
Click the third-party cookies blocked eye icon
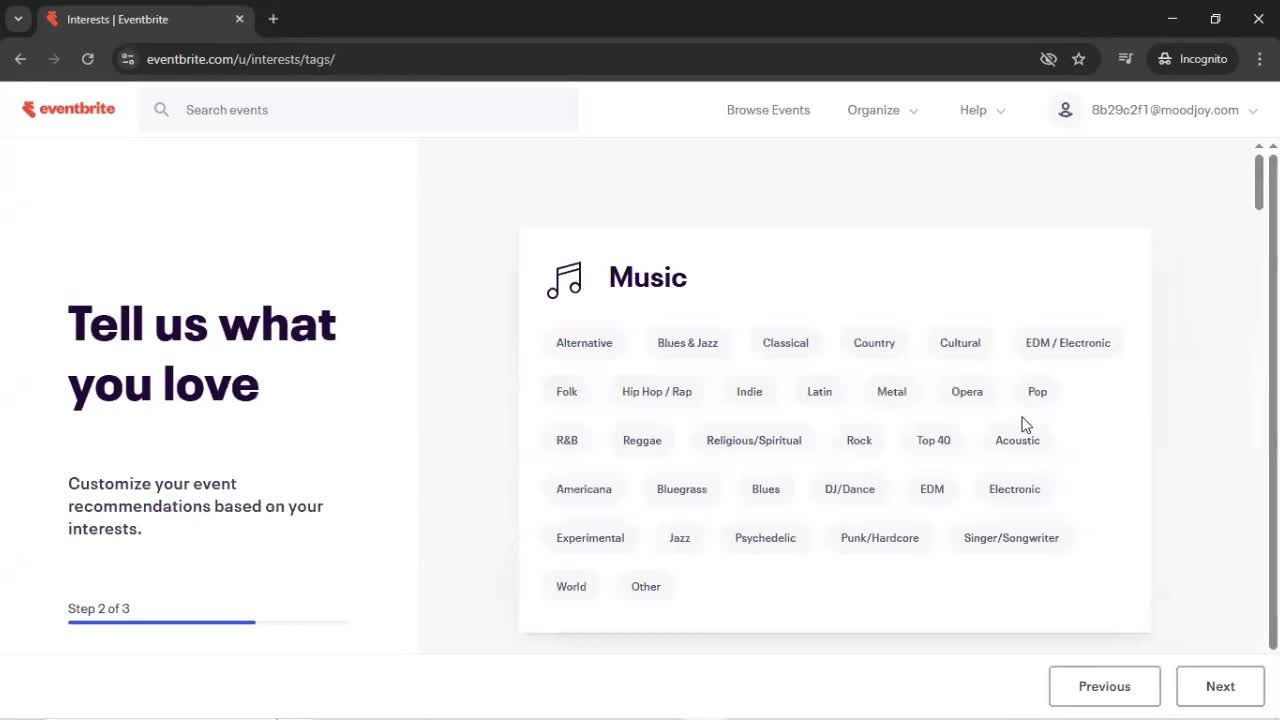[x=1048, y=59]
